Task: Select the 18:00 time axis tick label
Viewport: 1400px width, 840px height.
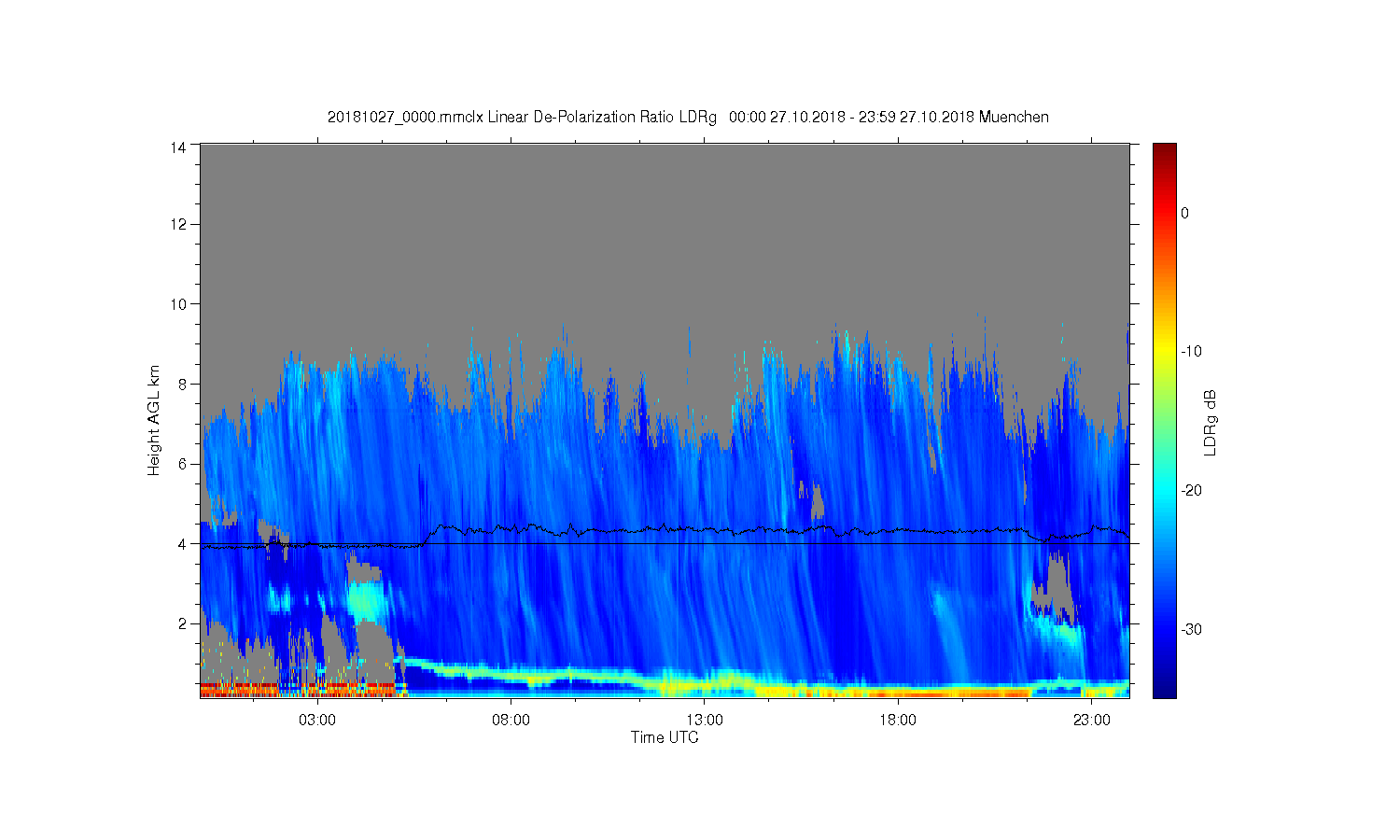Action: pos(898,721)
